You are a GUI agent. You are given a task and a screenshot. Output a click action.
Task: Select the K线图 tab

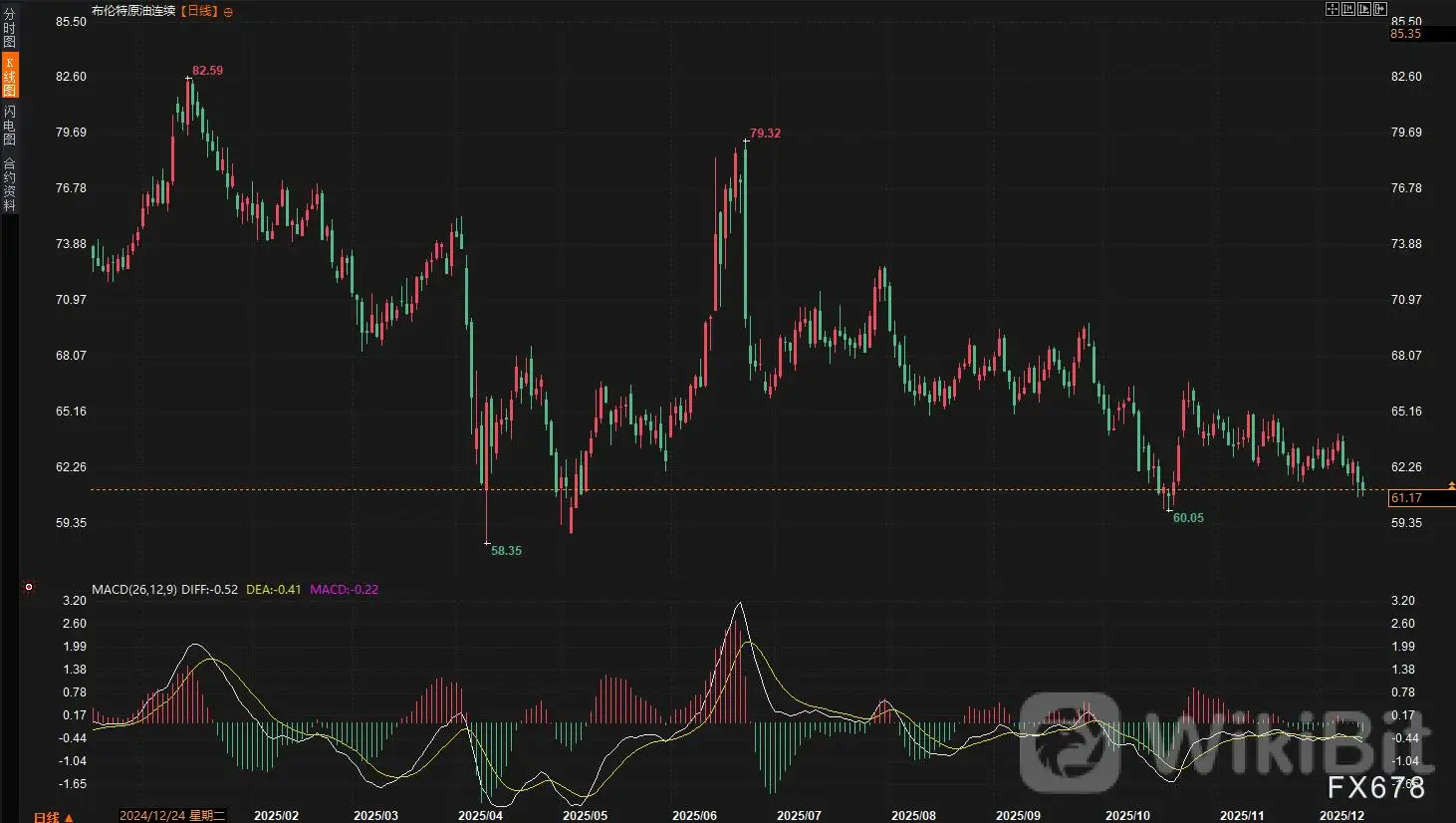9,76
